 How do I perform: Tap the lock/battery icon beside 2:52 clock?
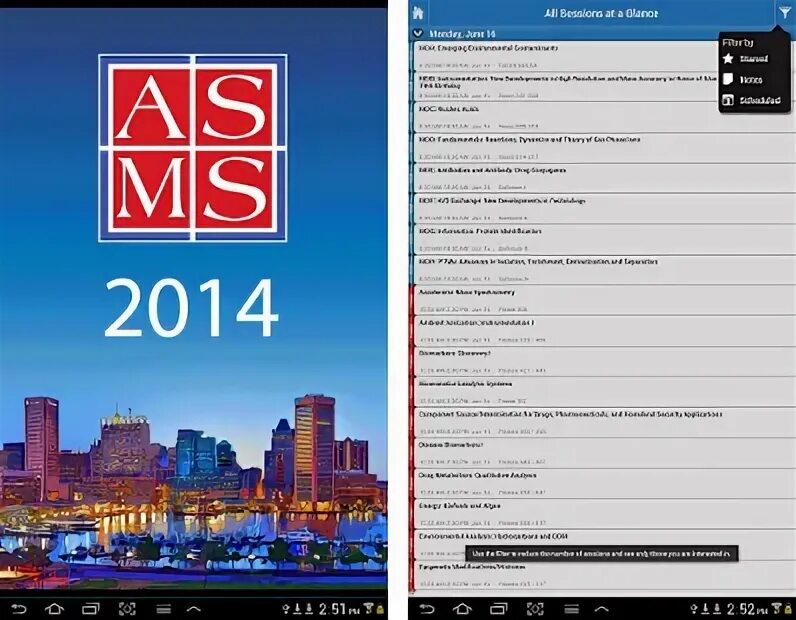(x=788, y=608)
